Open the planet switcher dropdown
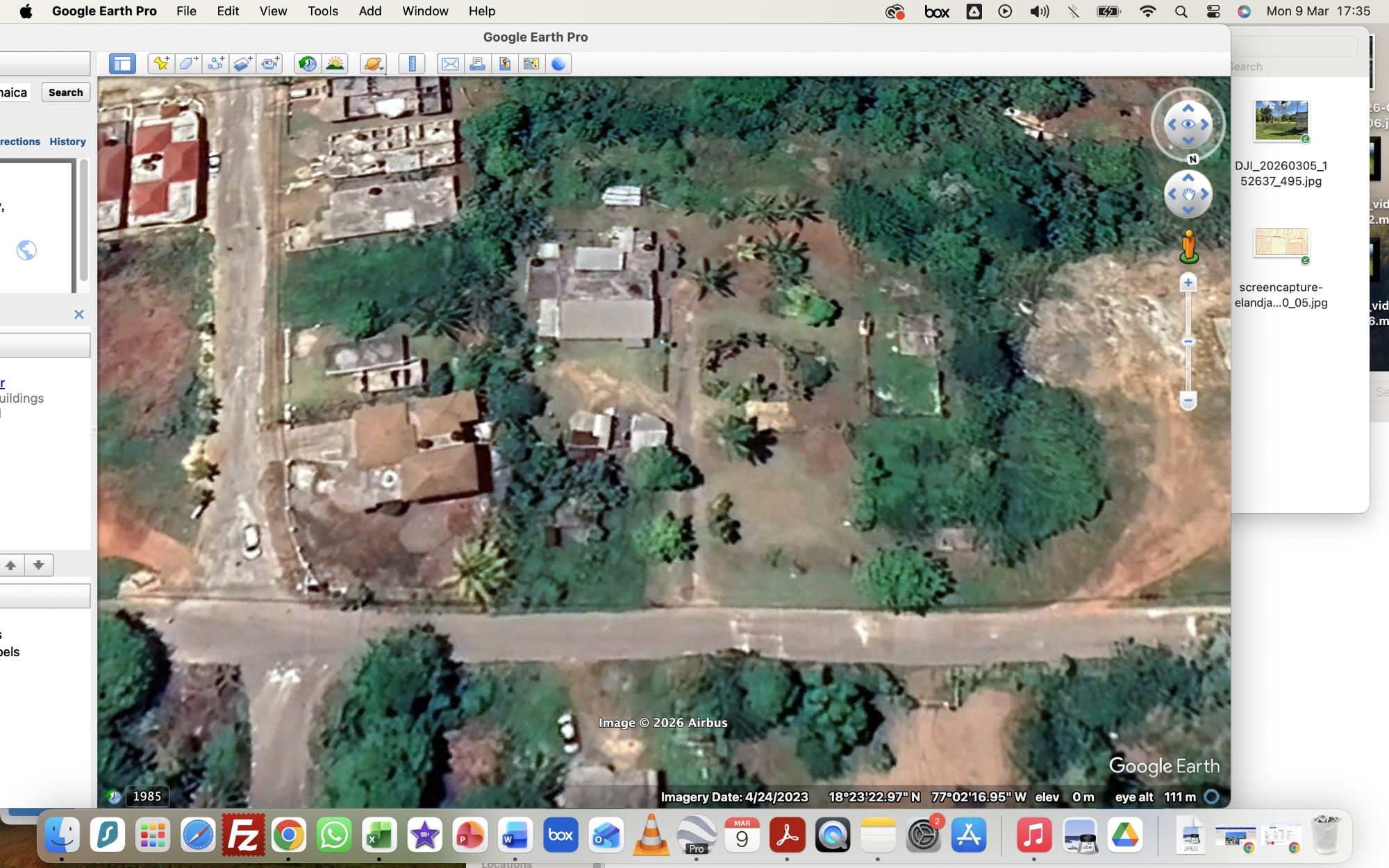This screenshot has height=868, width=1389. [374, 64]
